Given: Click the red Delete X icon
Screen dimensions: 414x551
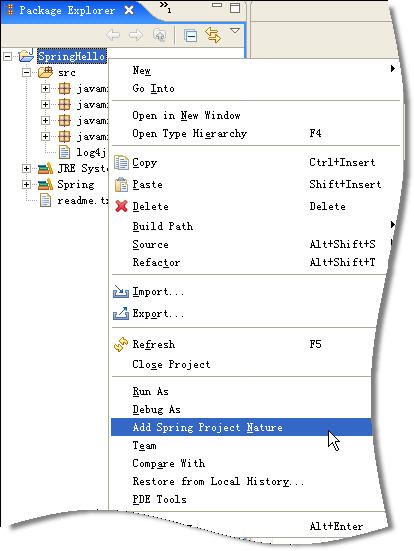Looking at the screenshot, I should point(121,206).
